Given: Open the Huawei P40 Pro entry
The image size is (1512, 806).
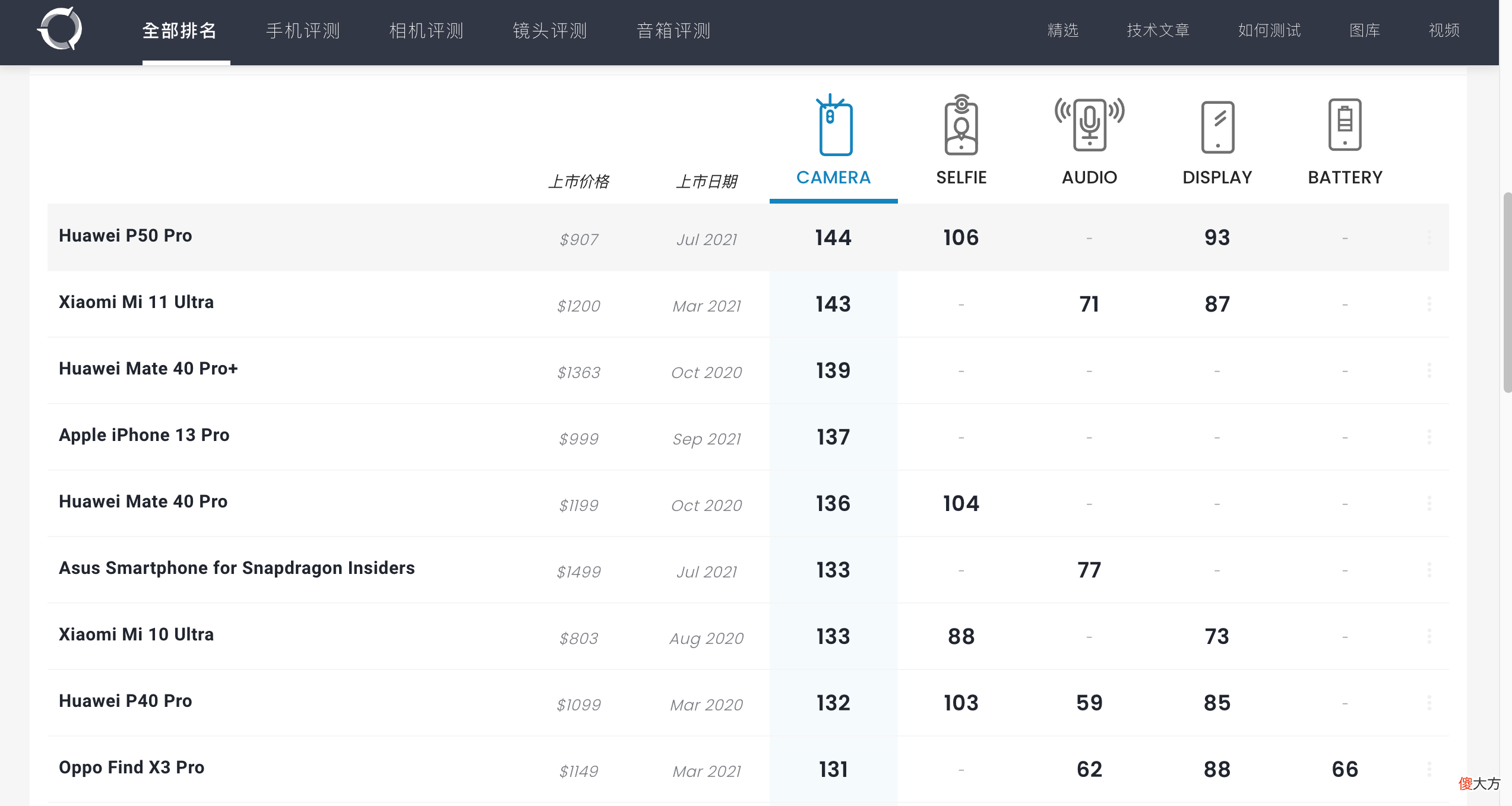Looking at the screenshot, I should point(125,701).
